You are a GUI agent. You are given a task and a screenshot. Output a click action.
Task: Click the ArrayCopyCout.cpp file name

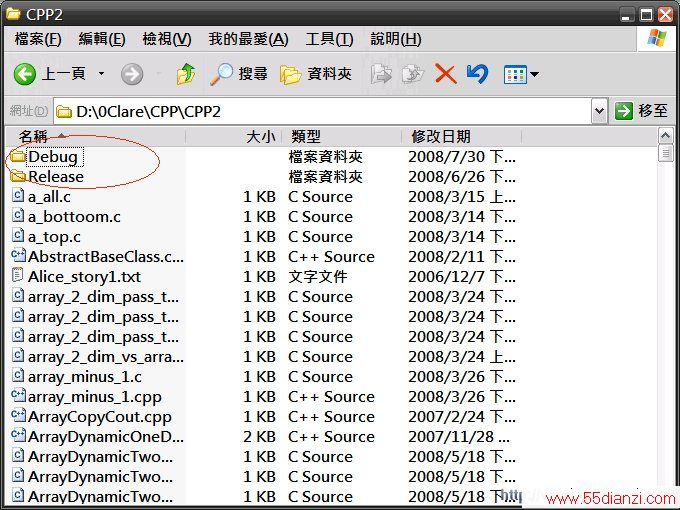tap(100, 417)
